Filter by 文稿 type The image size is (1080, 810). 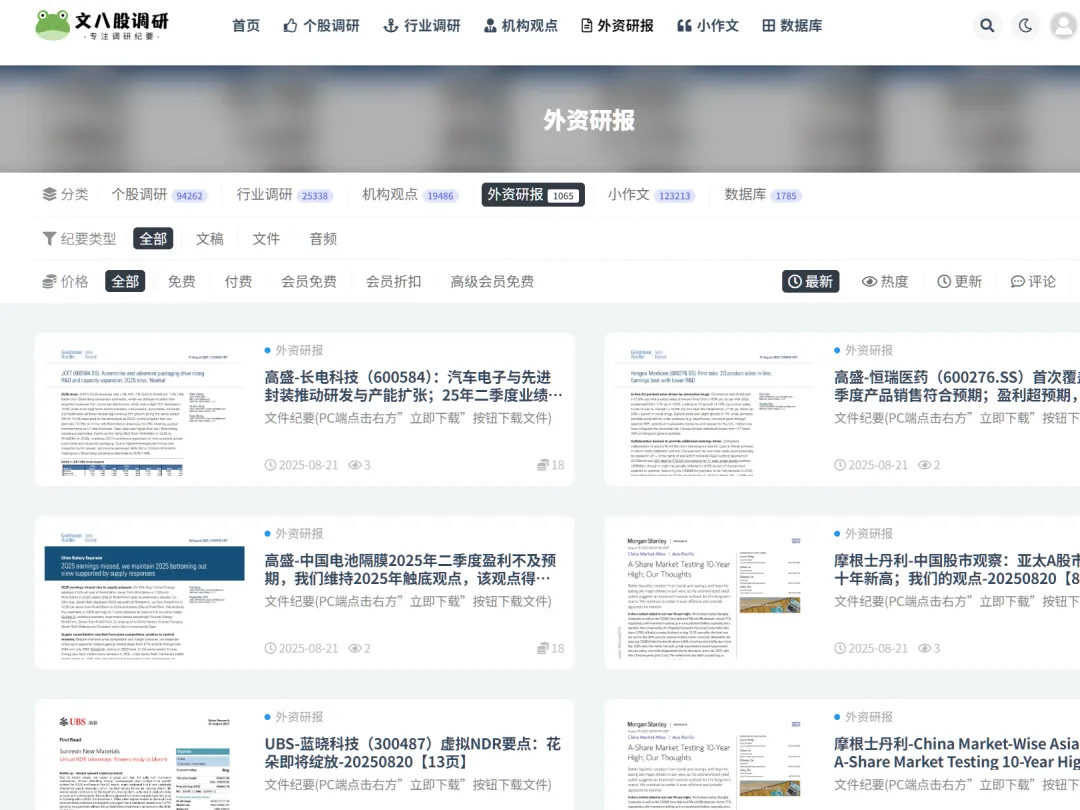coord(209,238)
